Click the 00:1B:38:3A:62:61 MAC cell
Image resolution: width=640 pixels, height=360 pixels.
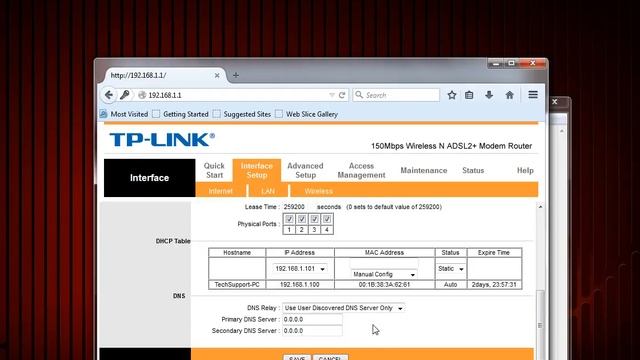[x=384, y=284]
